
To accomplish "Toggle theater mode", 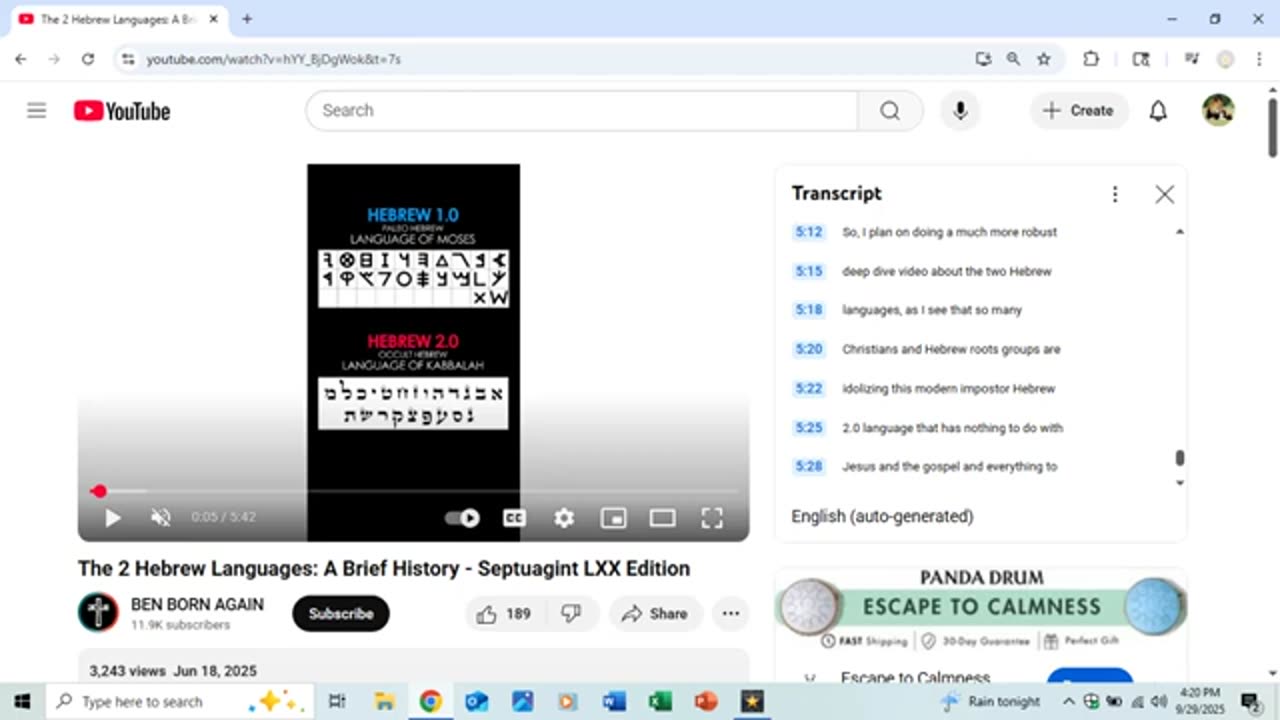I will [x=662, y=517].
